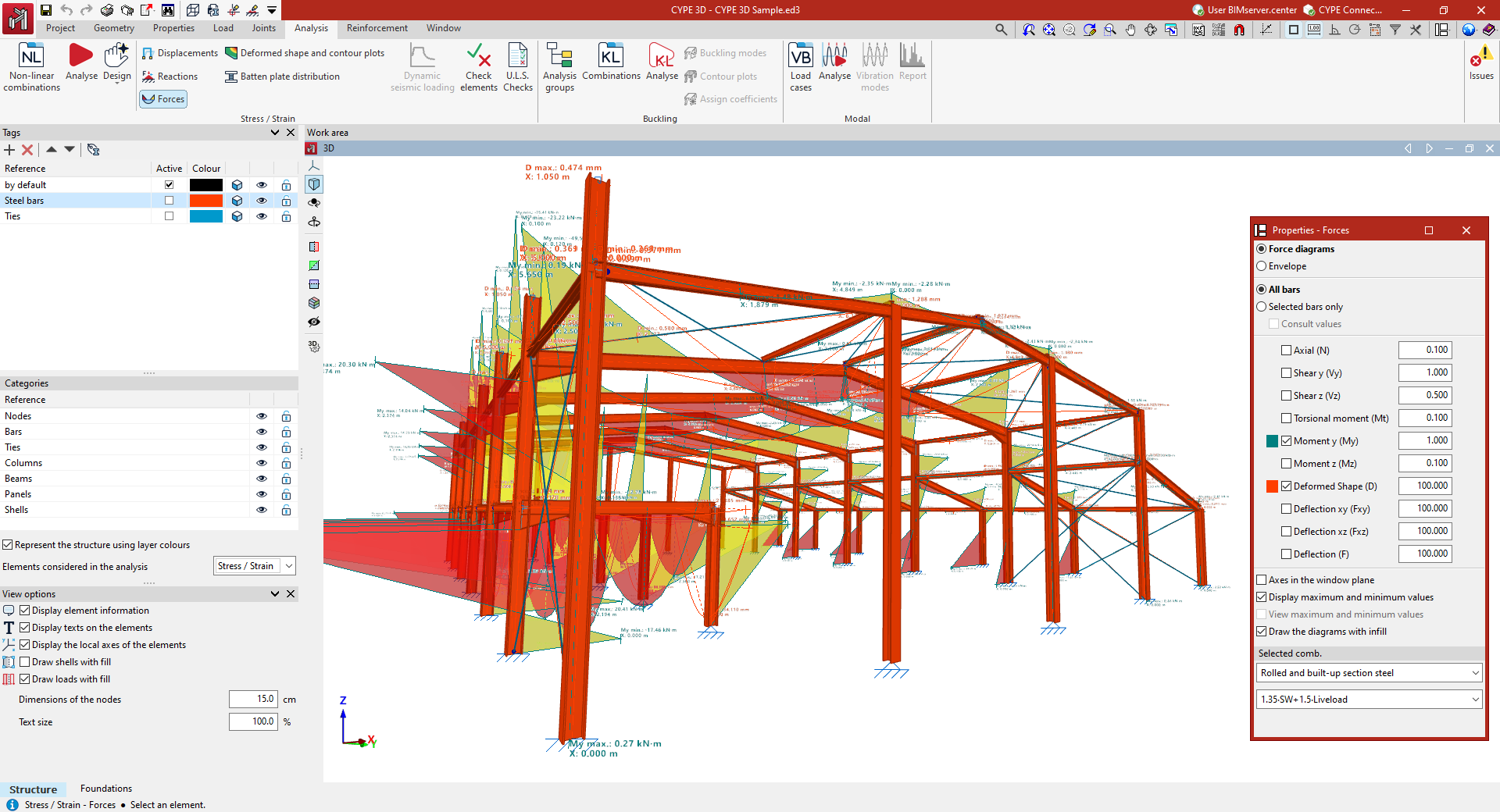Screen dimensions: 1500x812
Task: Hide the Columns category visibility eye
Action: click(262, 463)
